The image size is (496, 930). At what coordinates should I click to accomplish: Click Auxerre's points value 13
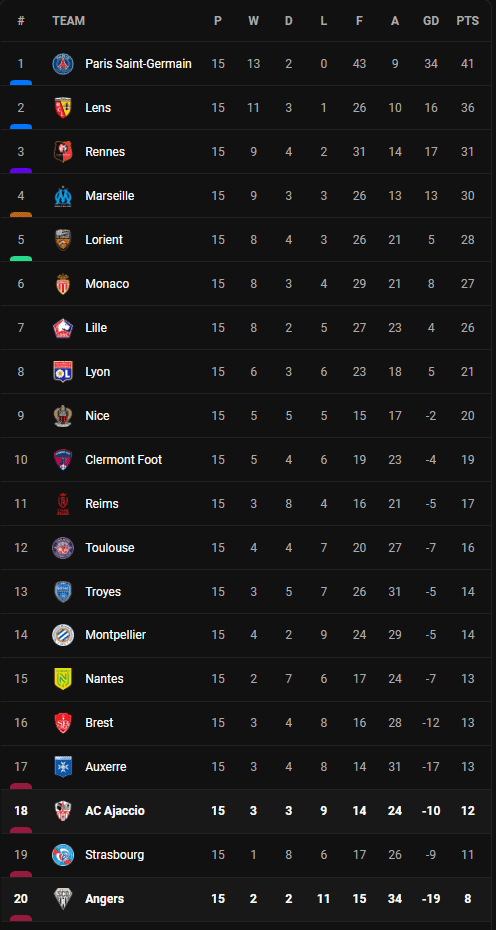pyautogui.click(x=468, y=767)
